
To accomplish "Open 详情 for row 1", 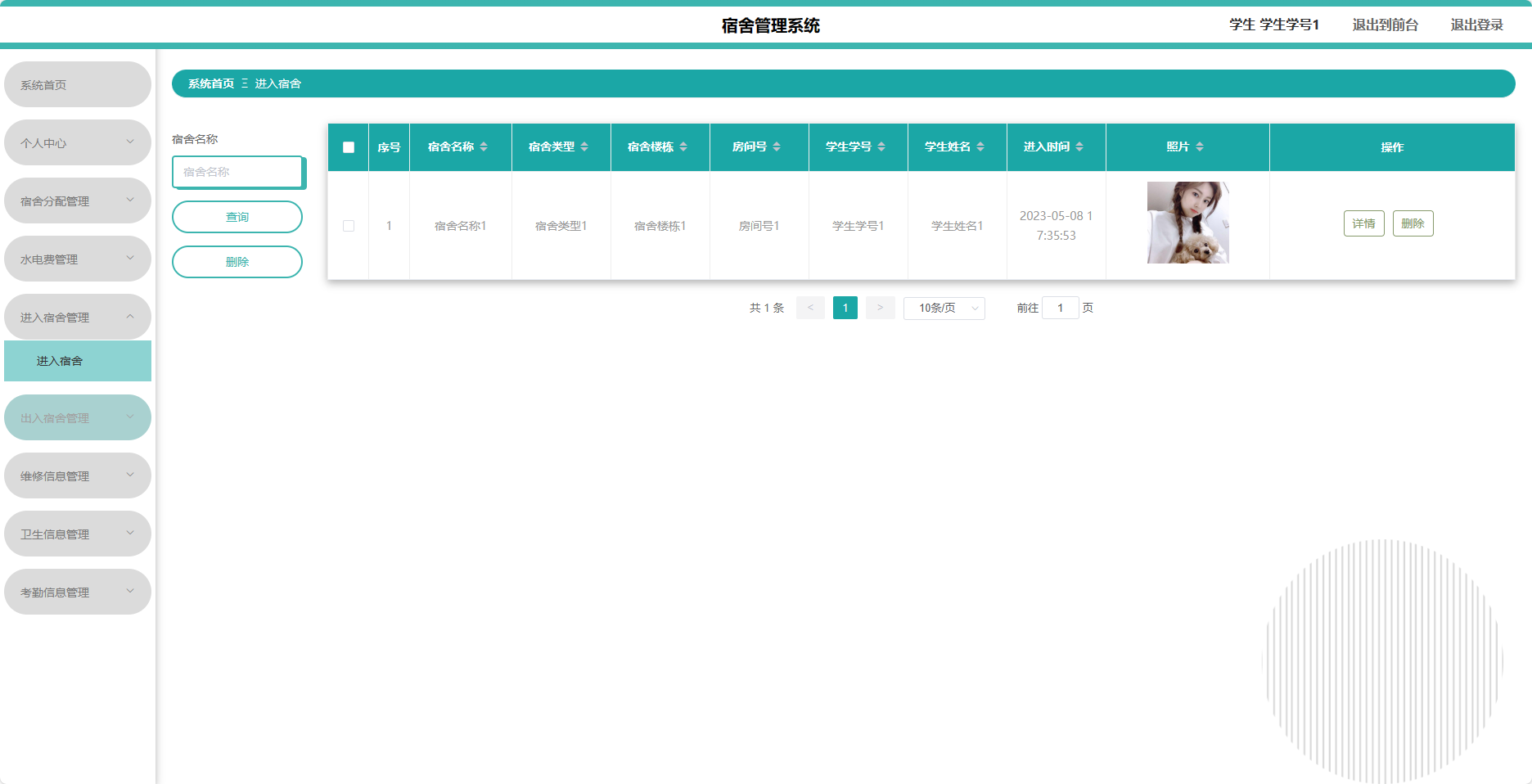I will point(1363,223).
